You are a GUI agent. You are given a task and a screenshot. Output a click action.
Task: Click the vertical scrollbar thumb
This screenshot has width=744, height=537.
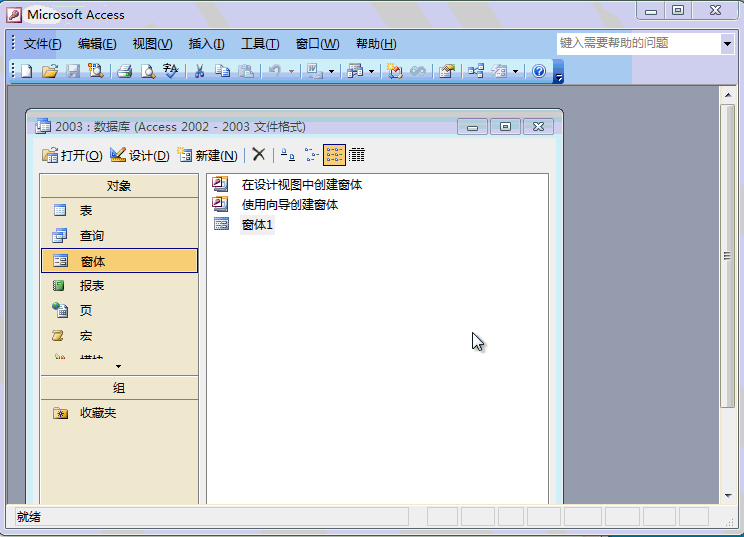(727, 256)
